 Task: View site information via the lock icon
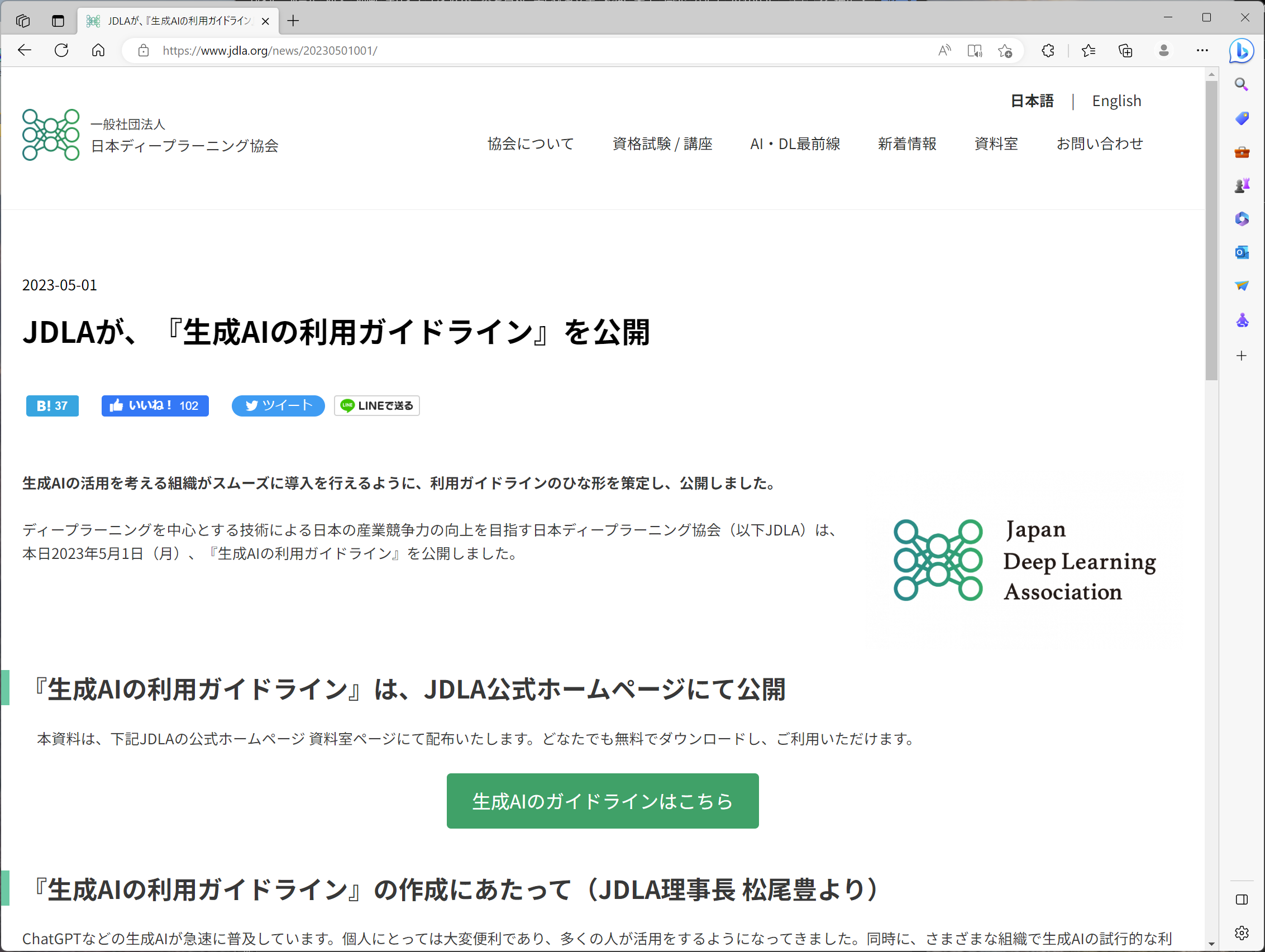[144, 50]
